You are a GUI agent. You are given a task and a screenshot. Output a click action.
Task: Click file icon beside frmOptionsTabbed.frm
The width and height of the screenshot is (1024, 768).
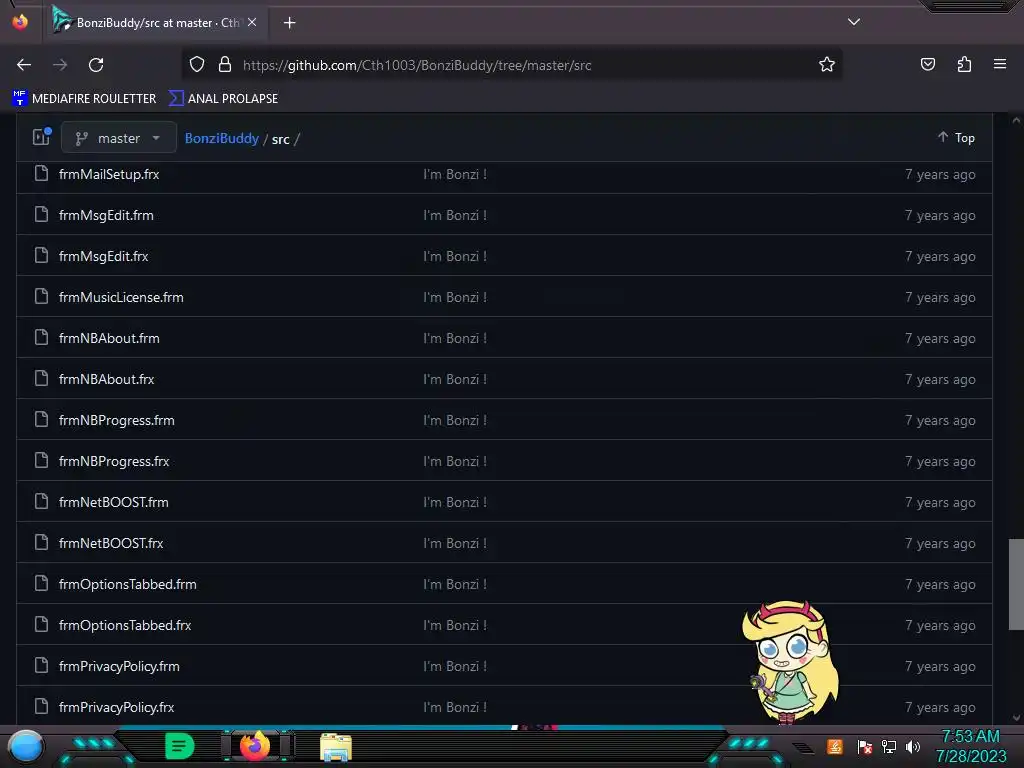[x=41, y=583]
